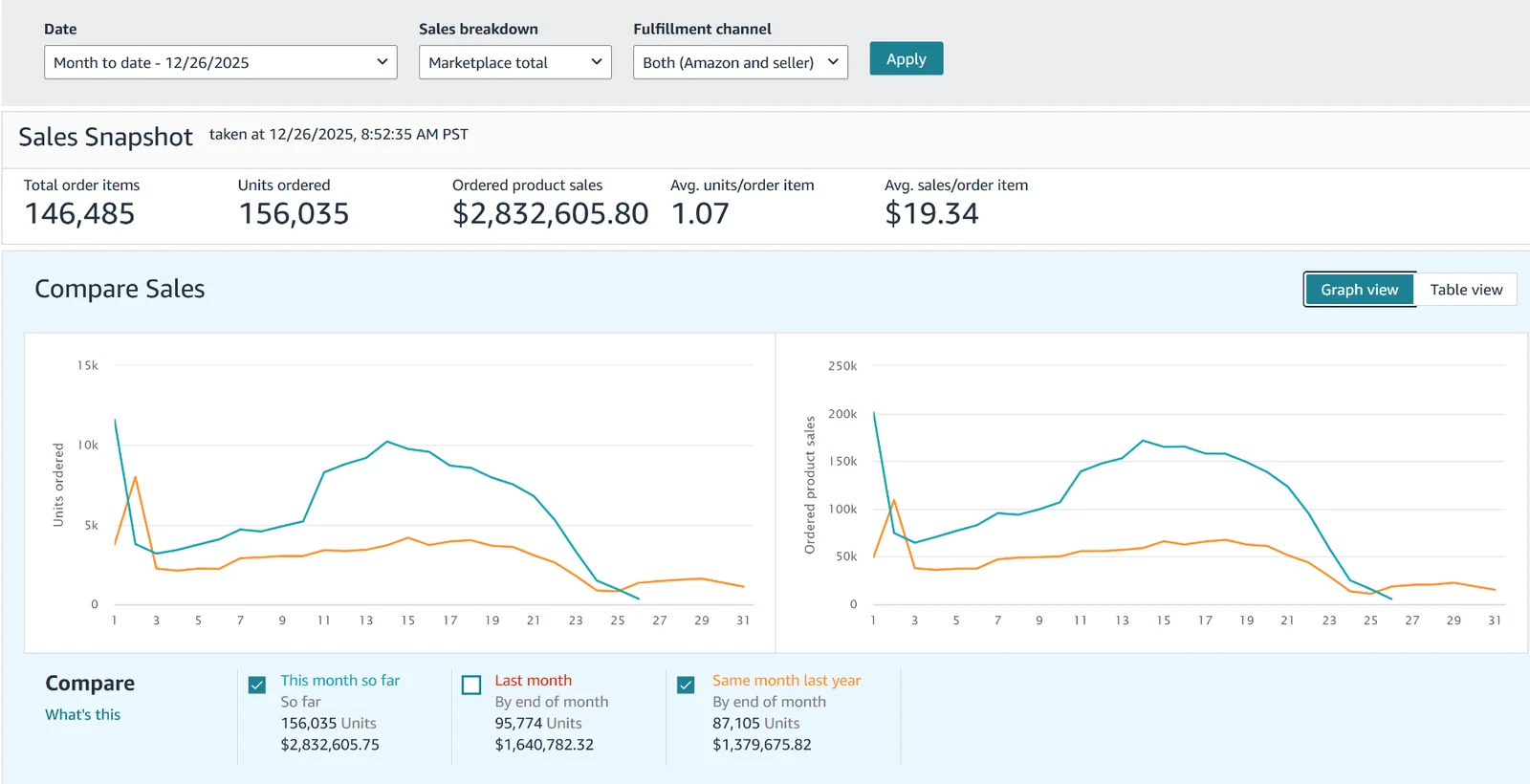Click the This month so far label
Image resolution: width=1530 pixels, height=784 pixels.
[x=340, y=680]
